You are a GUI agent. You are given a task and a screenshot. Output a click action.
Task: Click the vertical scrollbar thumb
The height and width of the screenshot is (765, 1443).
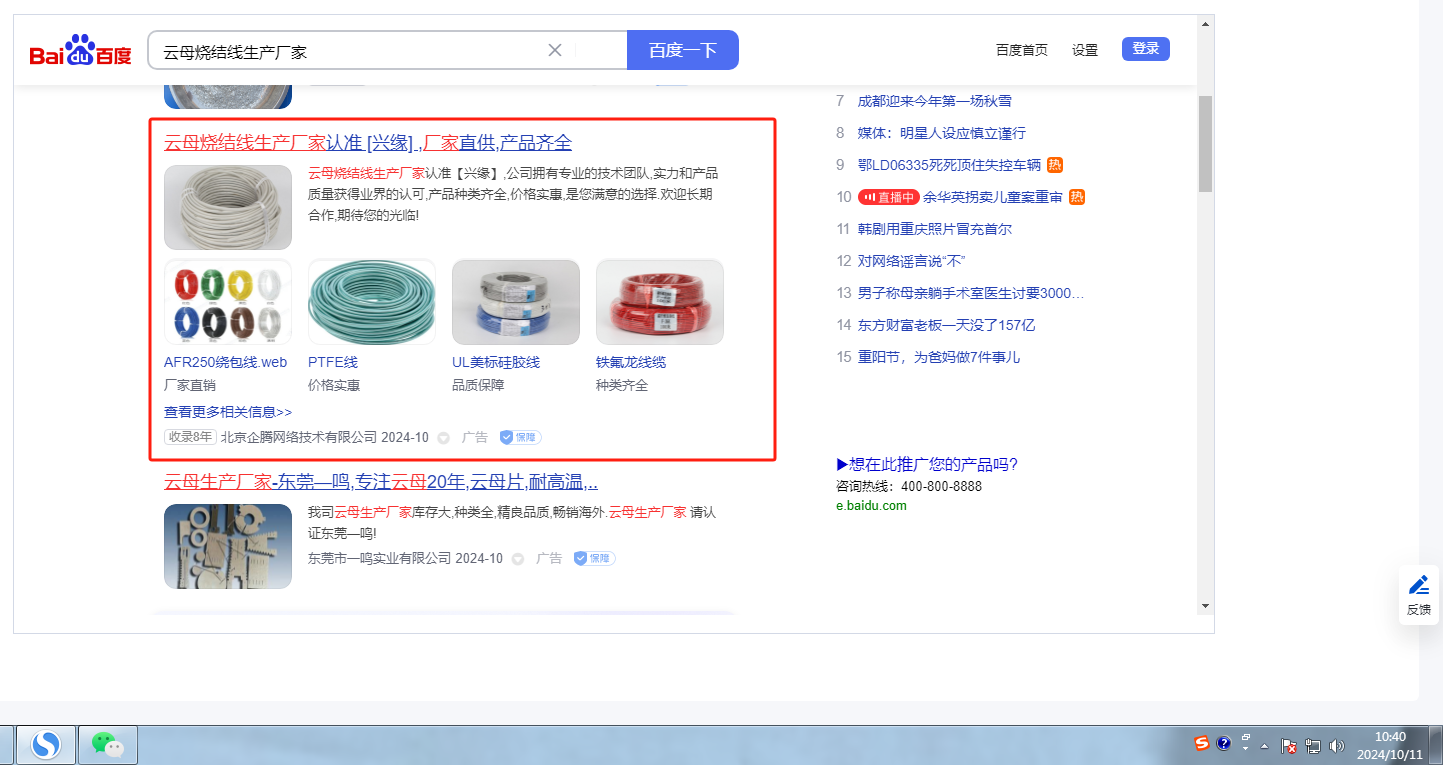point(1205,143)
